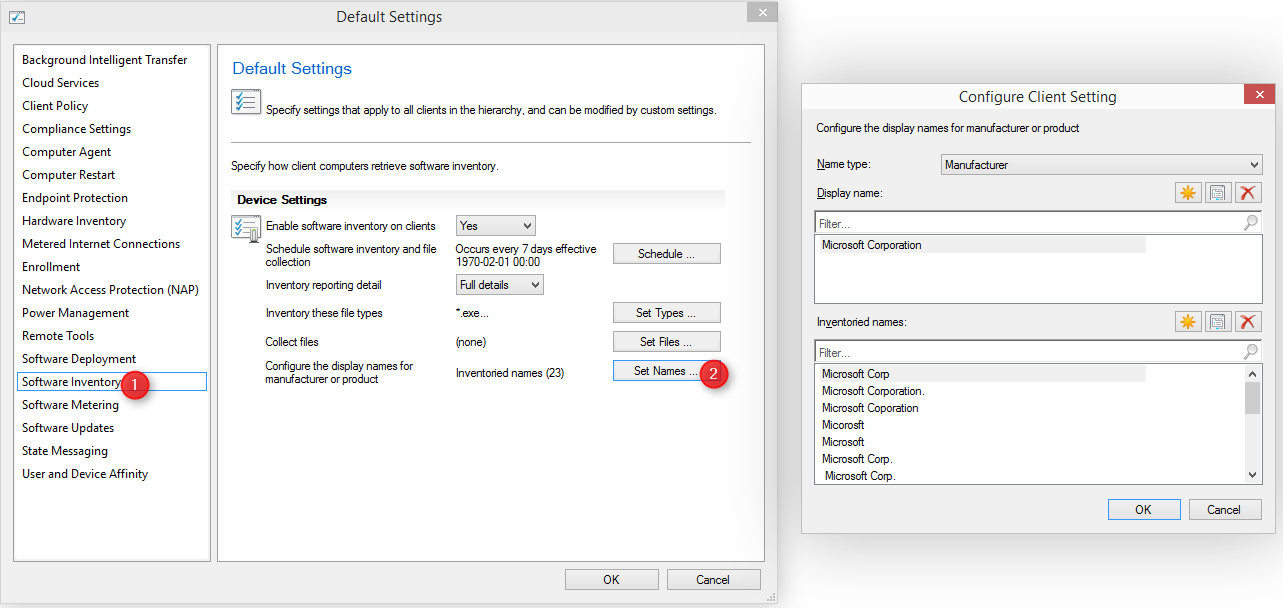Image resolution: width=1283 pixels, height=608 pixels.
Task: Open the Hardware Inventory settings category
Action: point(74,221)
